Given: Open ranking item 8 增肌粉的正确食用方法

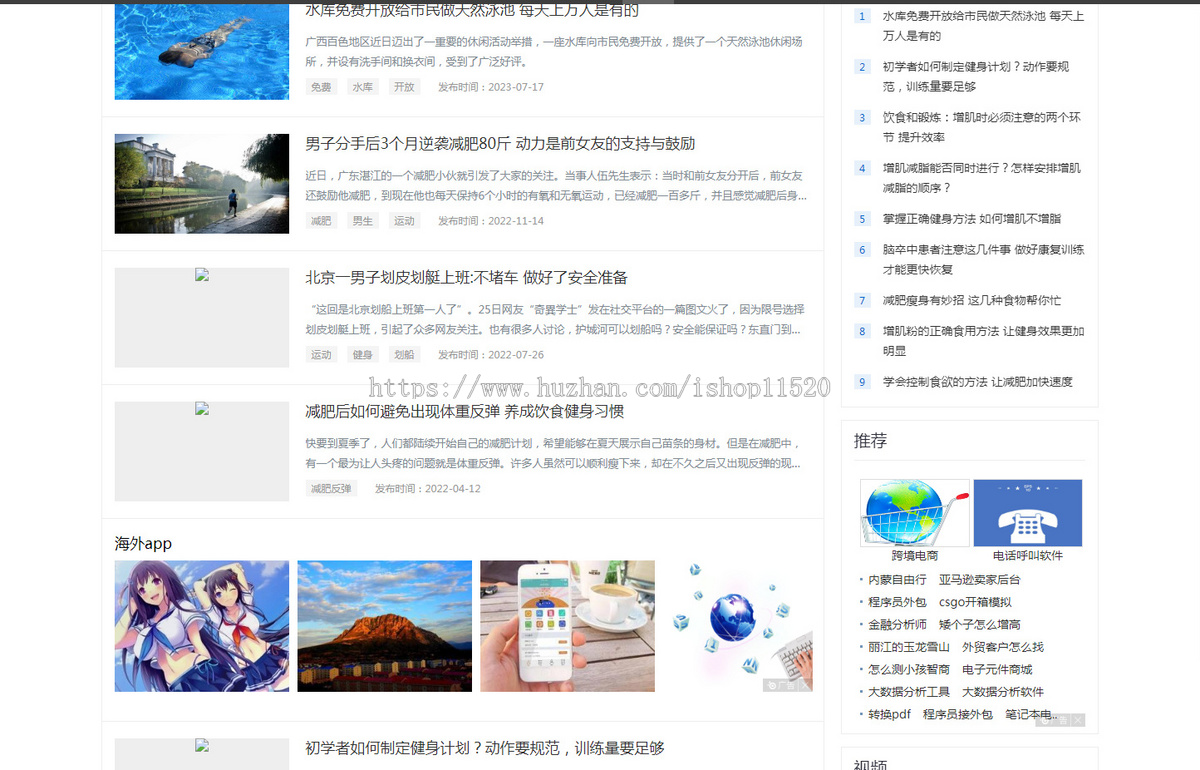Looking at the screenshot, I should 983,341.
